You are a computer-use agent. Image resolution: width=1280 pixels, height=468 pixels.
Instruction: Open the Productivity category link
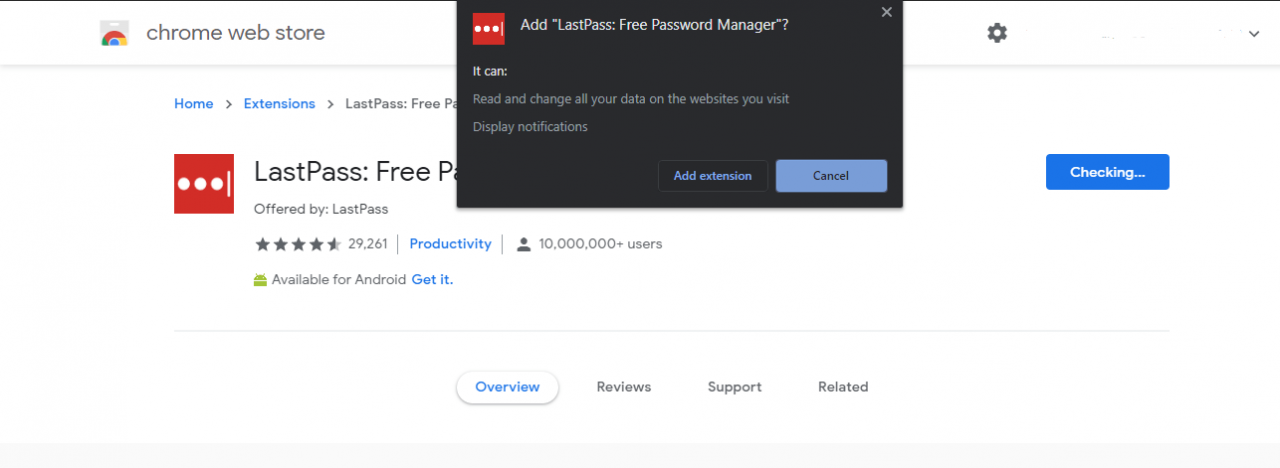click(450, 244)
